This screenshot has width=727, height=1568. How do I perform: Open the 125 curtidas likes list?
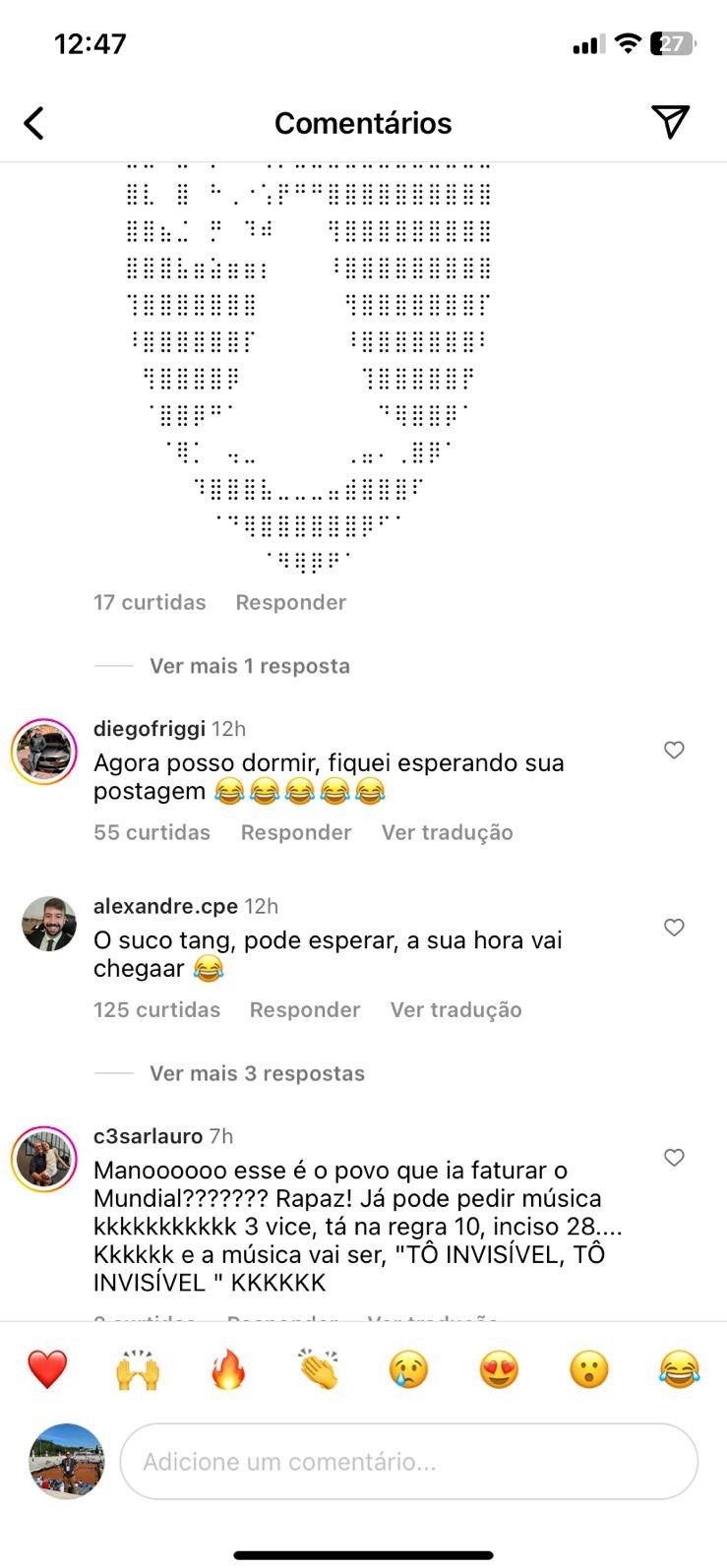(x=157, y=1010)
